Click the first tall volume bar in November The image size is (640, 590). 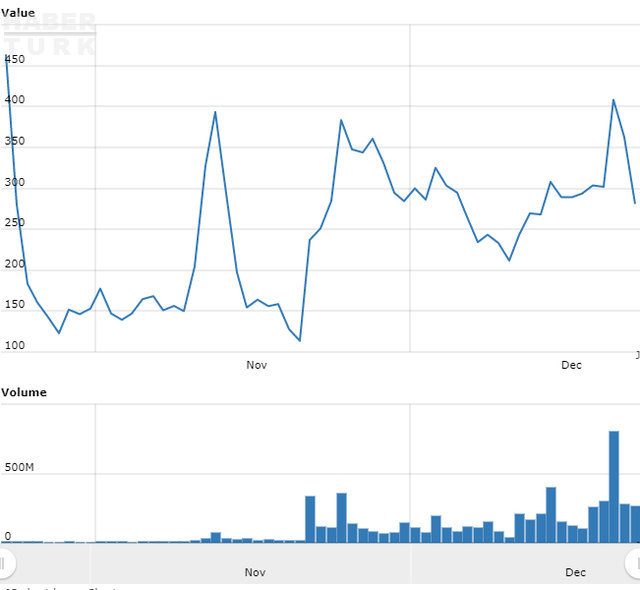tap(310, 519)
